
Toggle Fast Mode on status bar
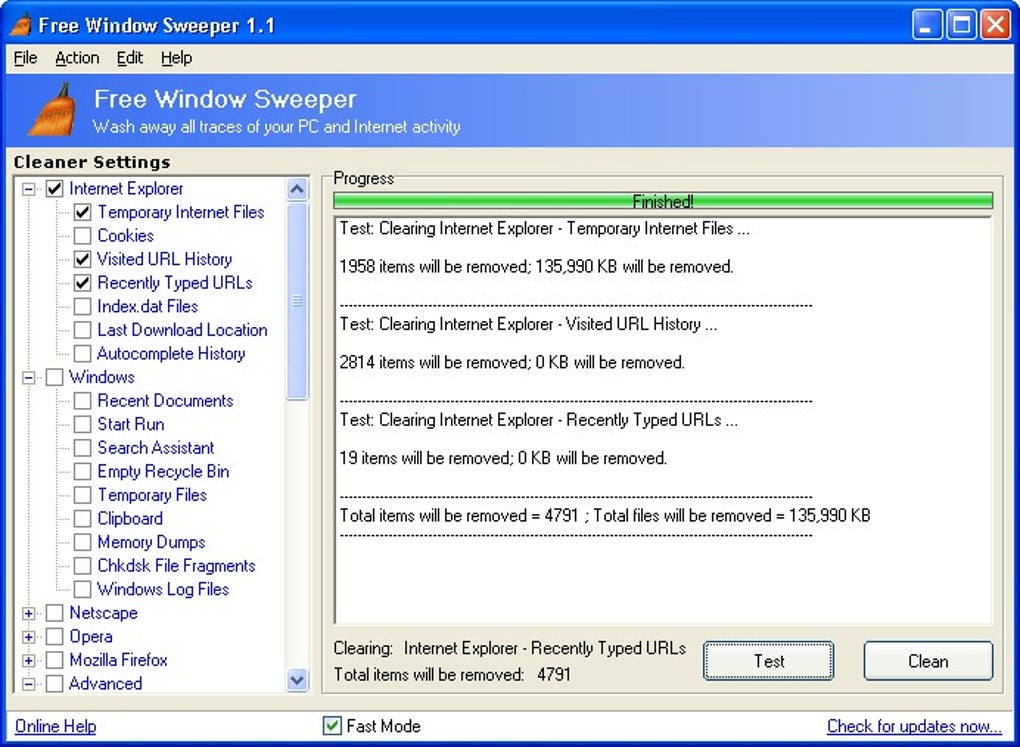(330, 726)
